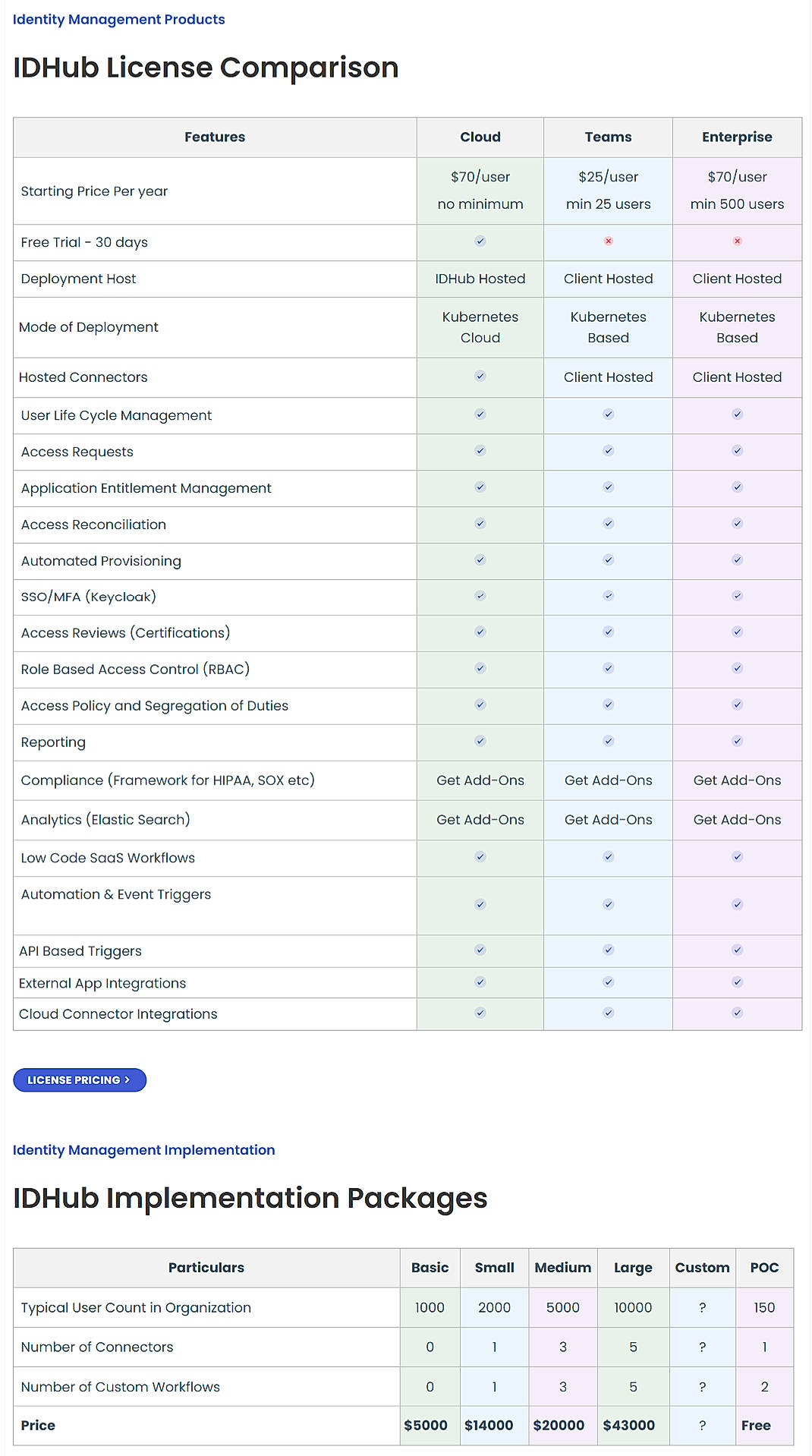Click the 'Number of Custom Workflows' row label

pos(121,1387)
